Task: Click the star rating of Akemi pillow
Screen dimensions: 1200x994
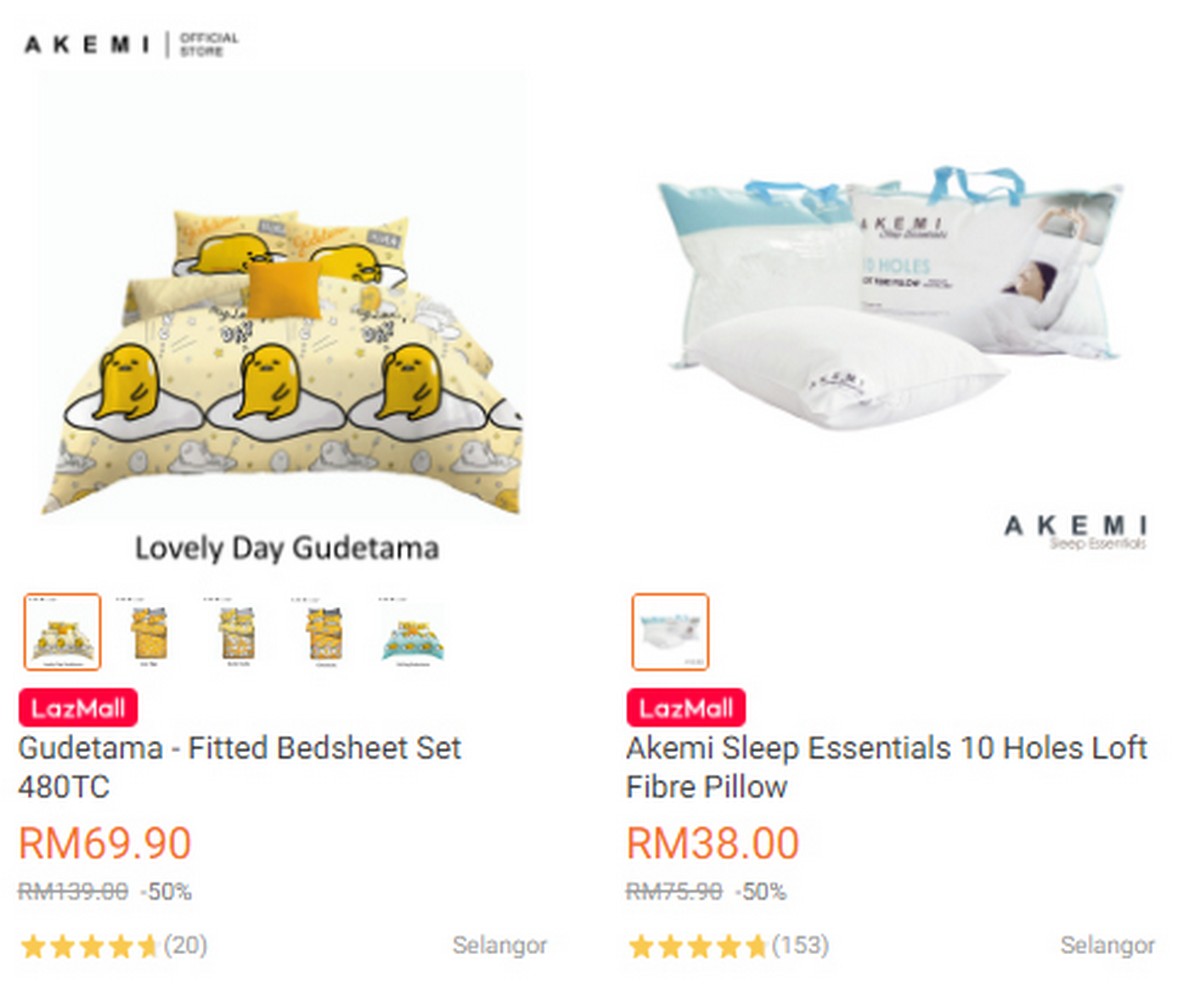Action: (x=697, y=946)
